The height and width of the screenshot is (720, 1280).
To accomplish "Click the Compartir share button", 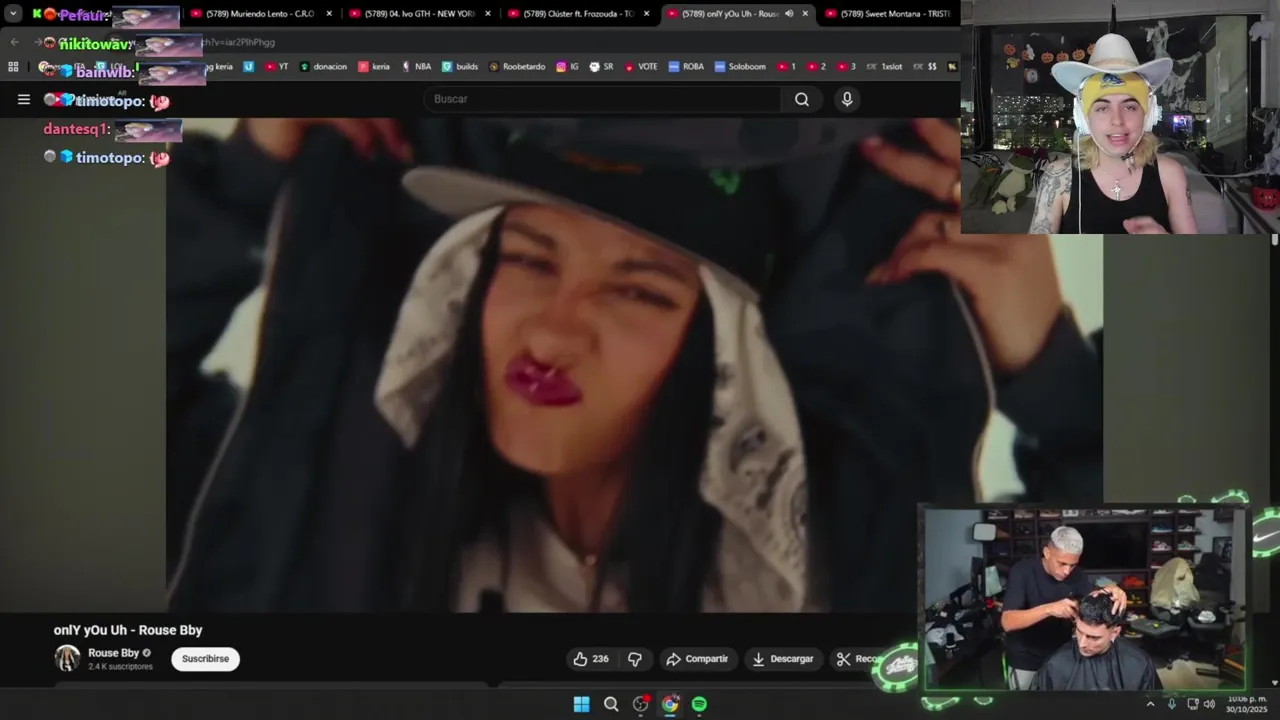I will 697,659.
